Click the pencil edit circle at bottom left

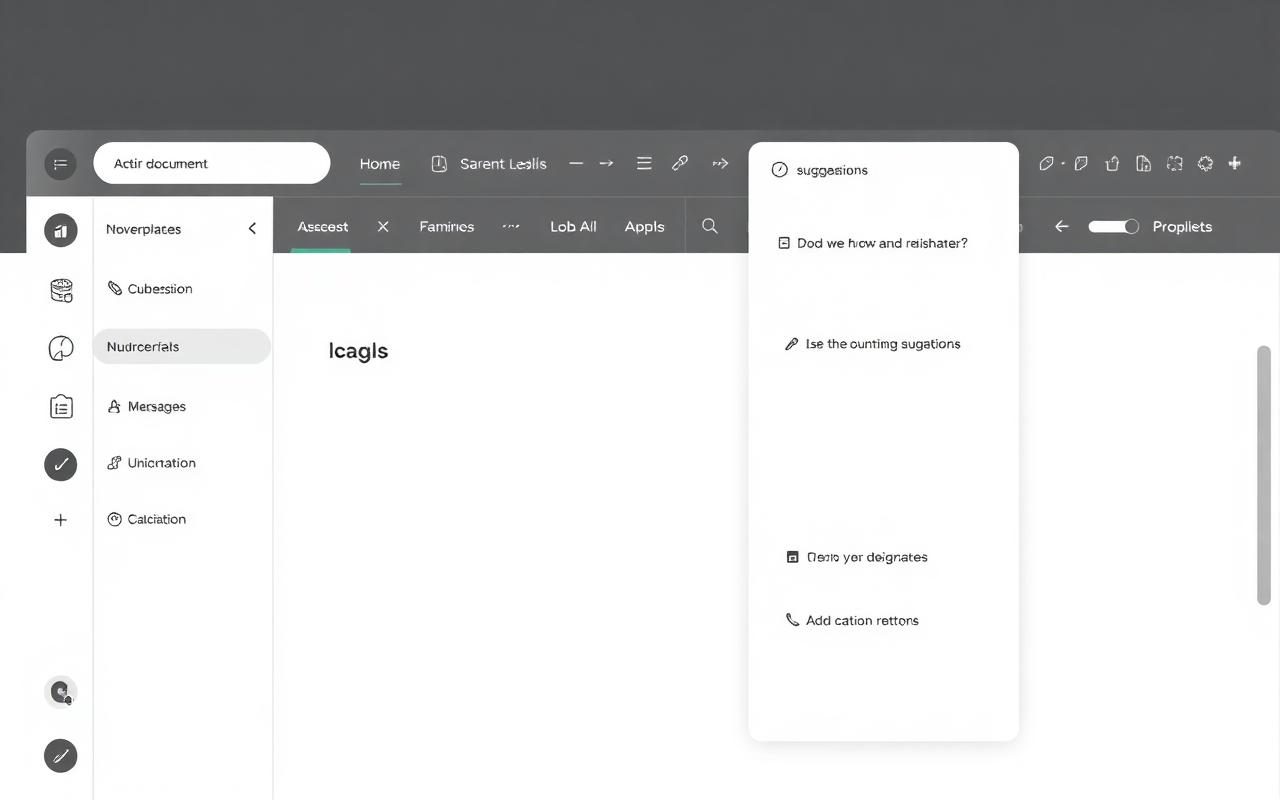coord(60,756)
